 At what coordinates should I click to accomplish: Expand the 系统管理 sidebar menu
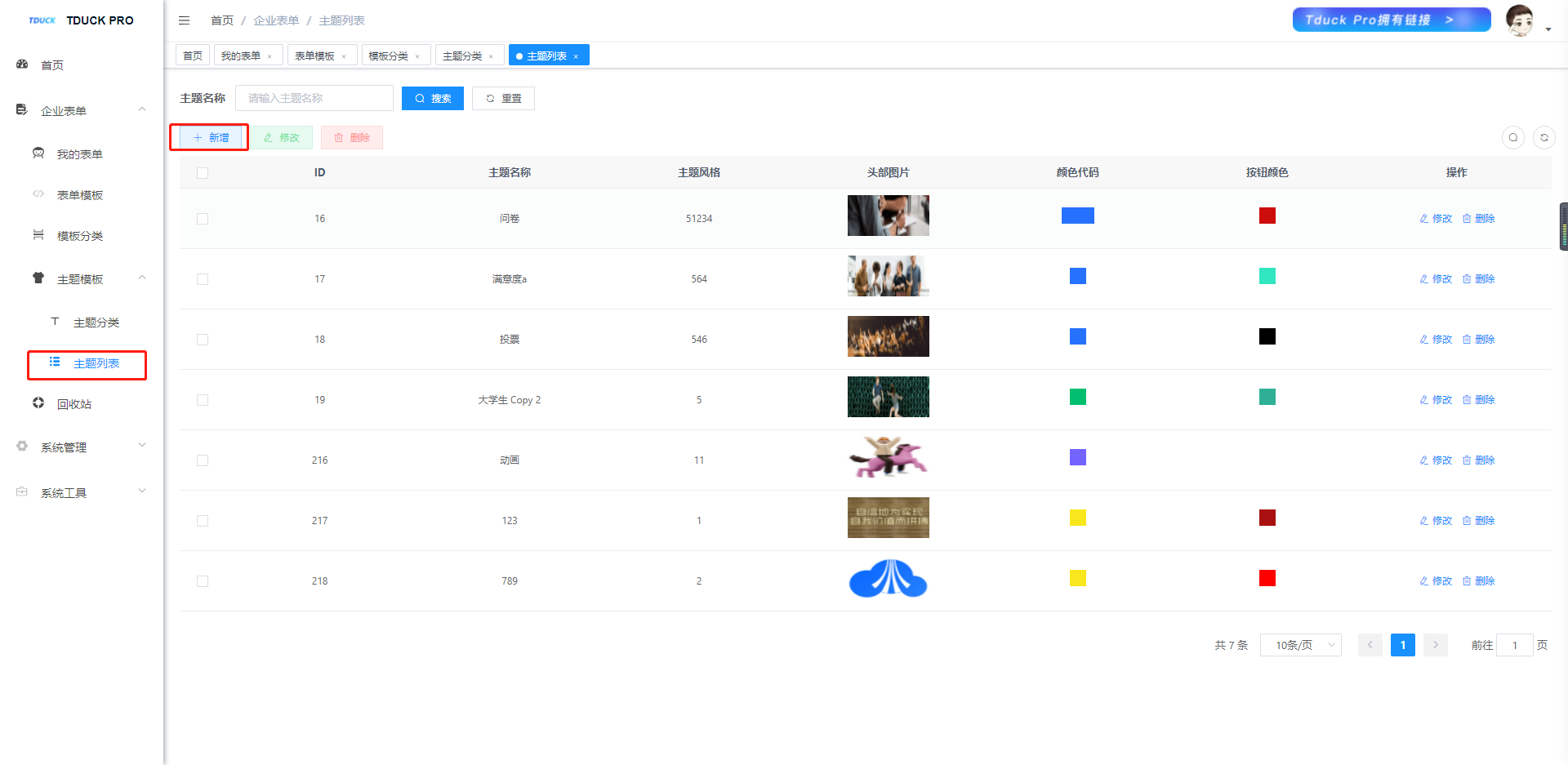pyautogui.click(x=64, y=447)
